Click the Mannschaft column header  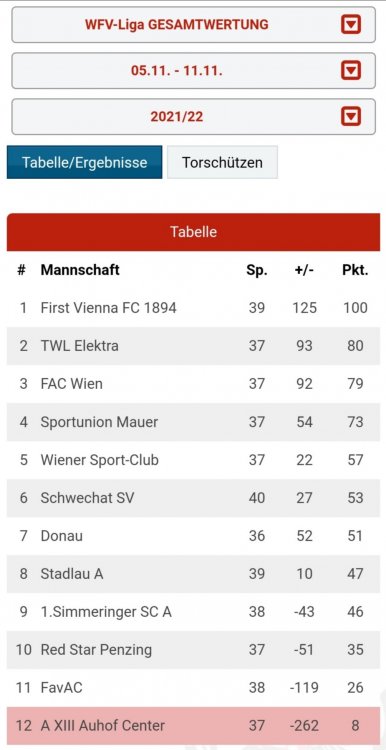tap(80, 270)
